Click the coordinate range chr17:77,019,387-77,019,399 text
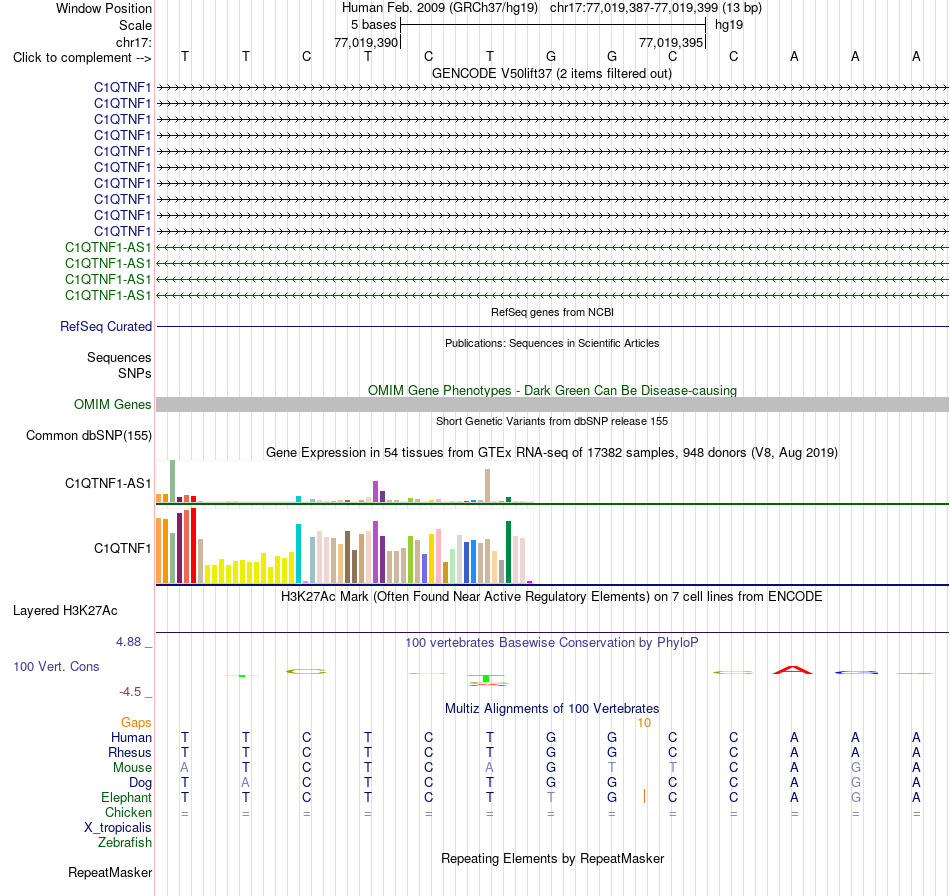This screenshot has width=950, height=896. 634,8
